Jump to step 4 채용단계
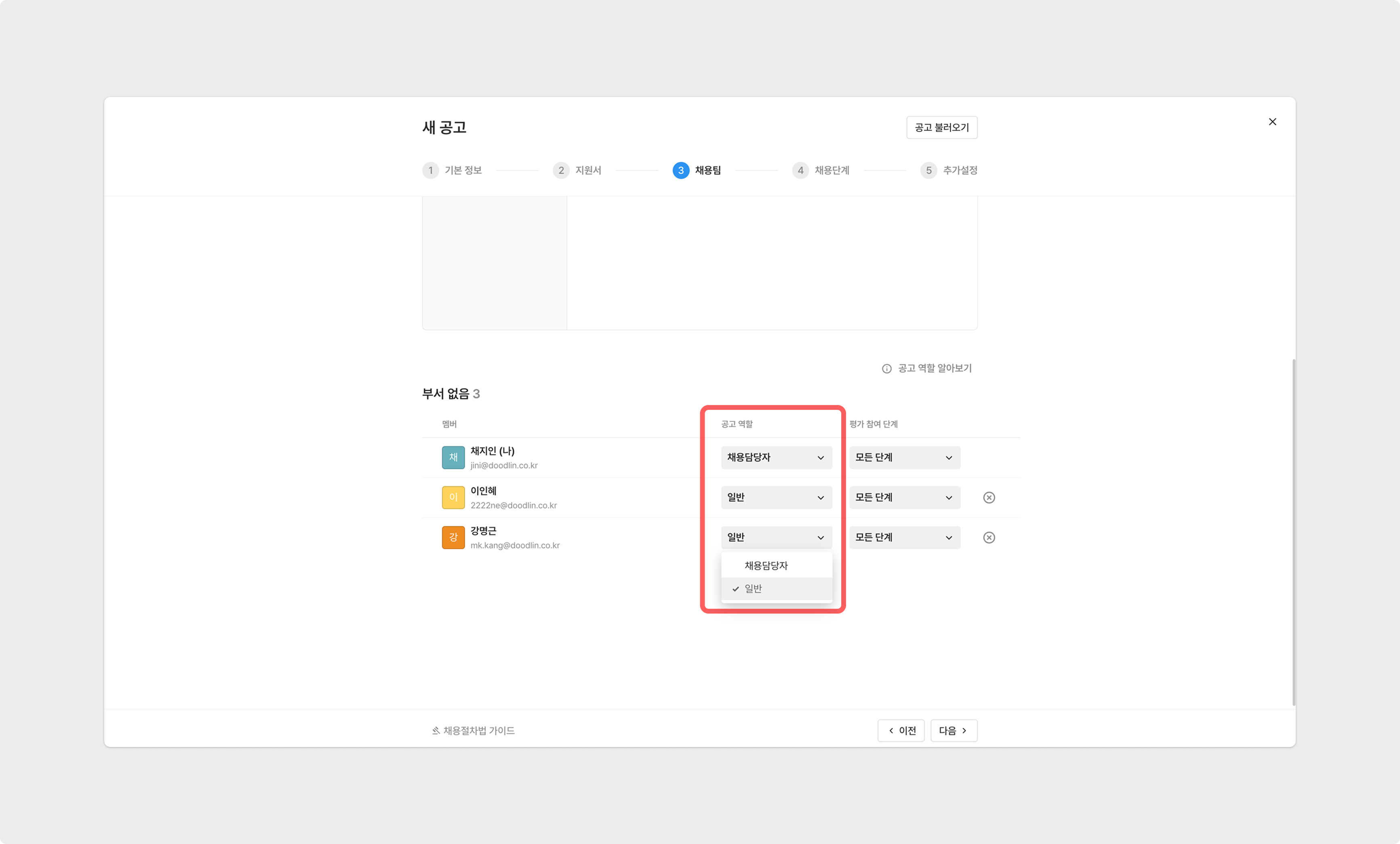This screenshot has height=844, width=1400. 831,171
